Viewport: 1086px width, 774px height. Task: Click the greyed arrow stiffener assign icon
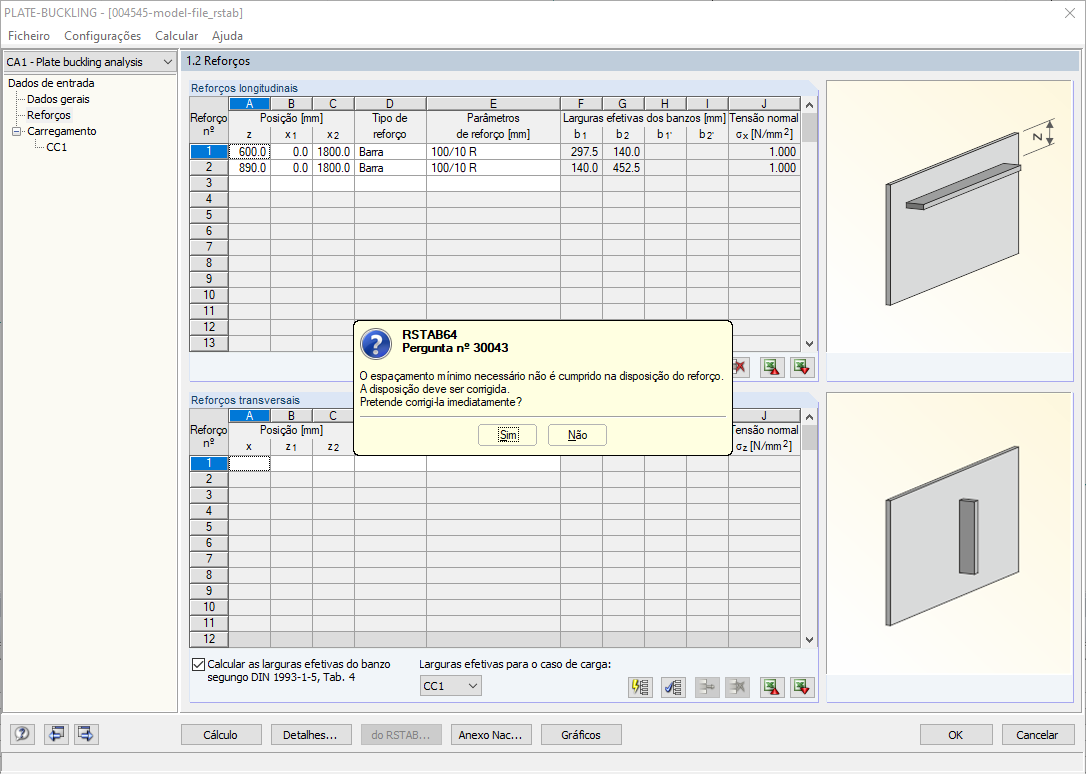(706, 687)
